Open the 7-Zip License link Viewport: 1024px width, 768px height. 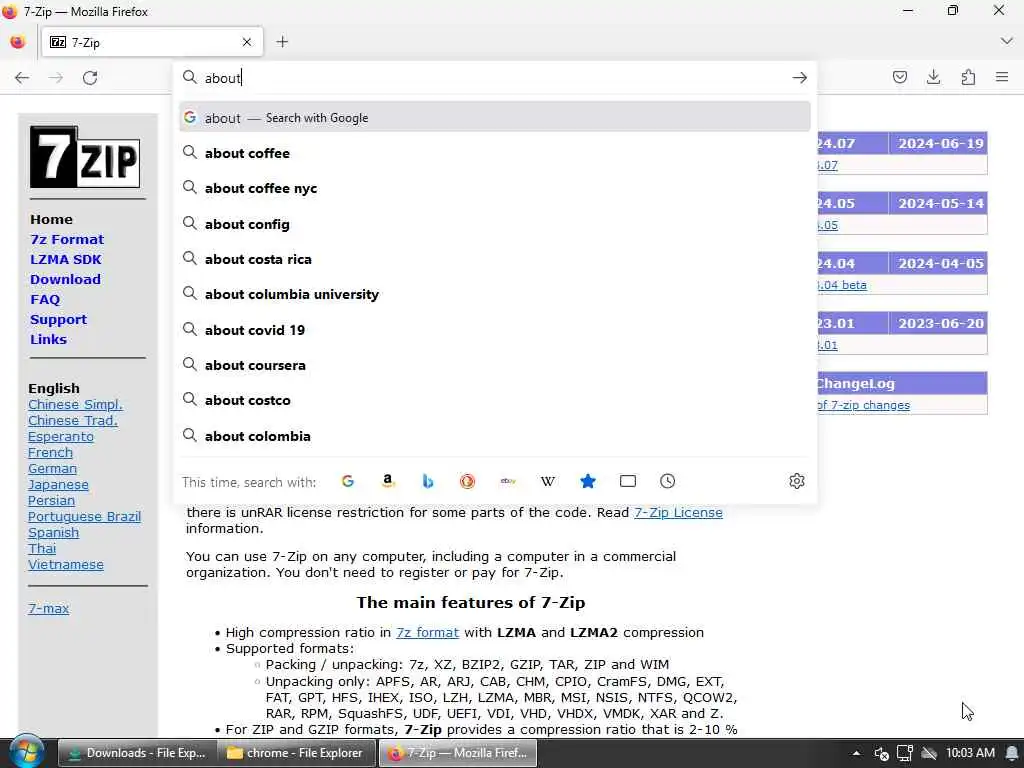678,513
